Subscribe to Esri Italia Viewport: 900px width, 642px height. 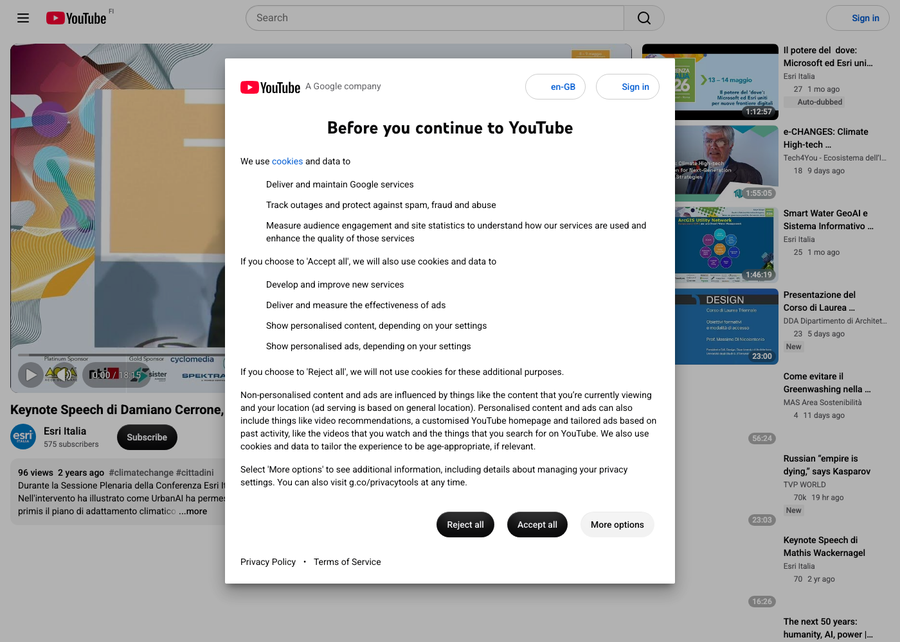147,437
